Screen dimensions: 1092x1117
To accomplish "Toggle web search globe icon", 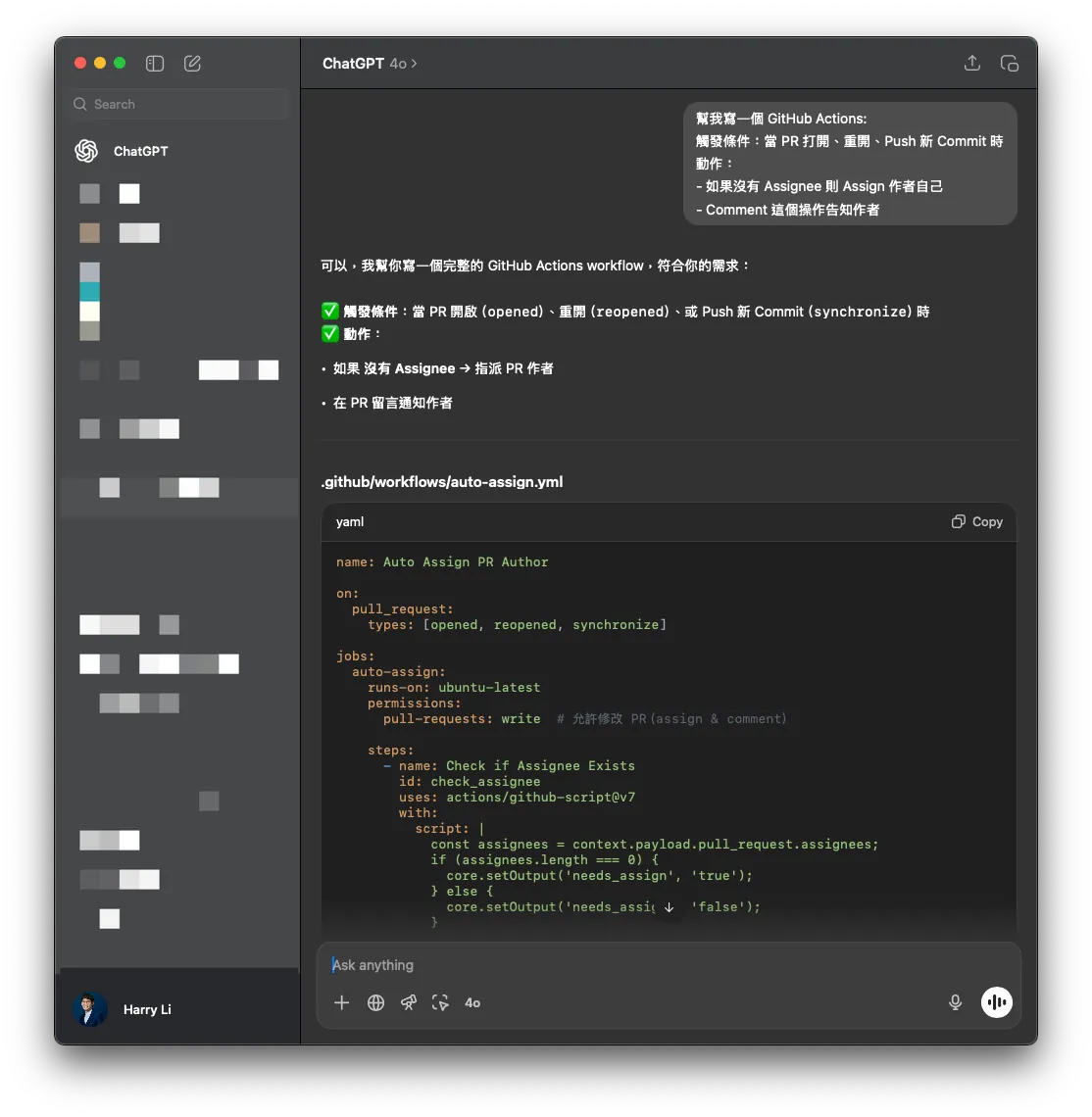I will [x=375, y=1002].
